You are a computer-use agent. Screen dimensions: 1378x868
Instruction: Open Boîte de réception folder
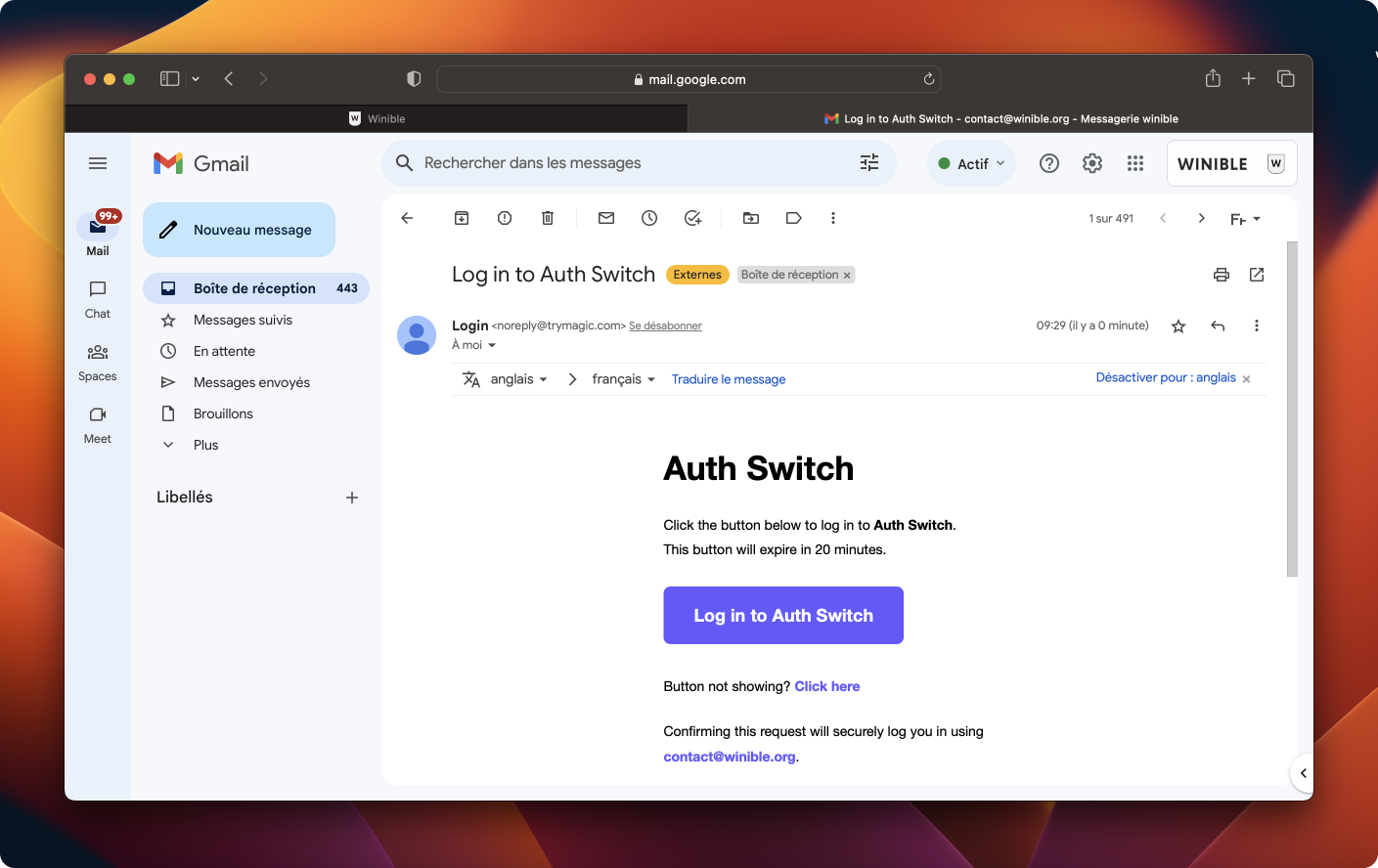(x=256, y=288)
